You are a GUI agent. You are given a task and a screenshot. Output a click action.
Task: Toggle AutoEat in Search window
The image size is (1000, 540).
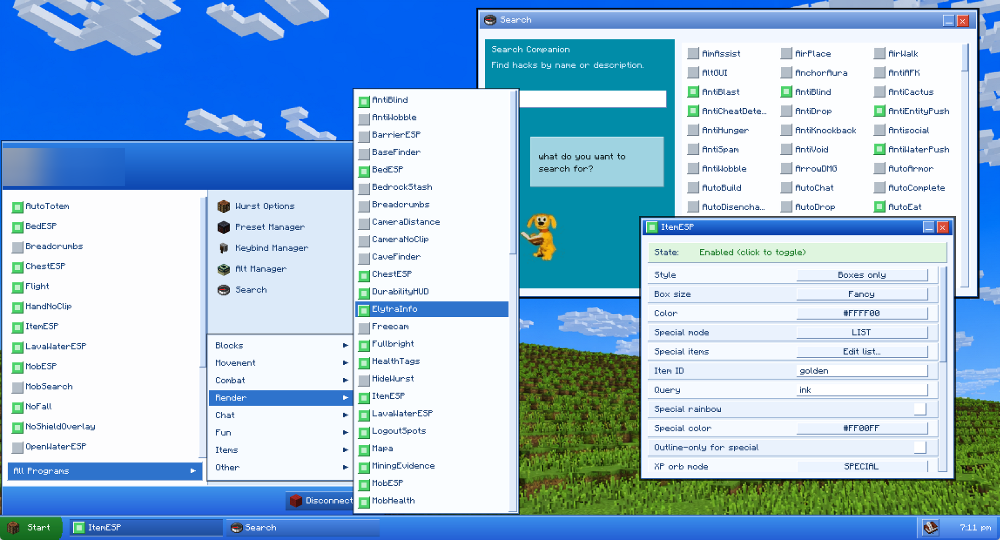tap(879, 207)
